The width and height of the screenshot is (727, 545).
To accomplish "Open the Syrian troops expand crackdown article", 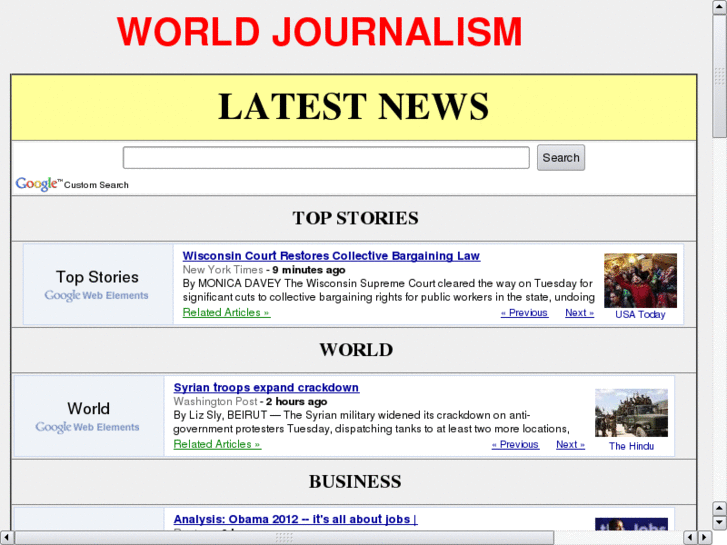I will (266, 387).
